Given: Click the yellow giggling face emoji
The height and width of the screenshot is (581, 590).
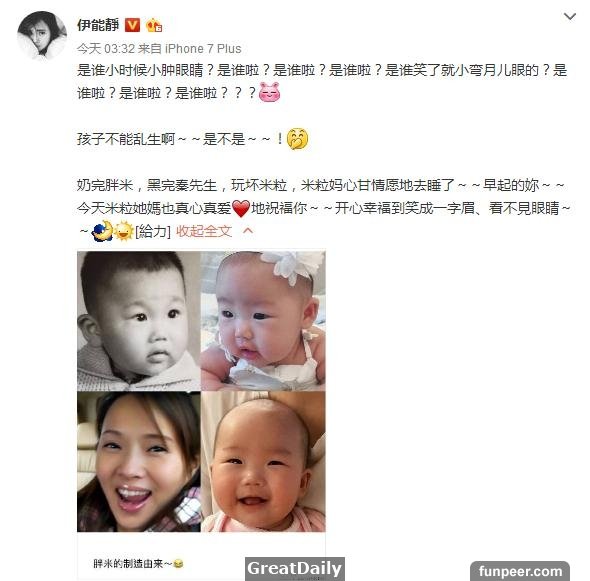Looking at the screenshot, I should [x=297, y=139].
